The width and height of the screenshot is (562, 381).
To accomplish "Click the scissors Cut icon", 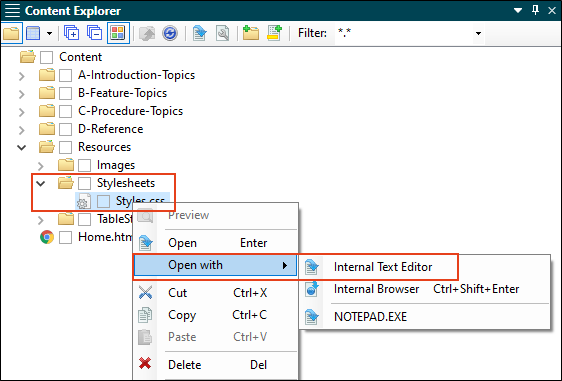I will click(145, 292).
